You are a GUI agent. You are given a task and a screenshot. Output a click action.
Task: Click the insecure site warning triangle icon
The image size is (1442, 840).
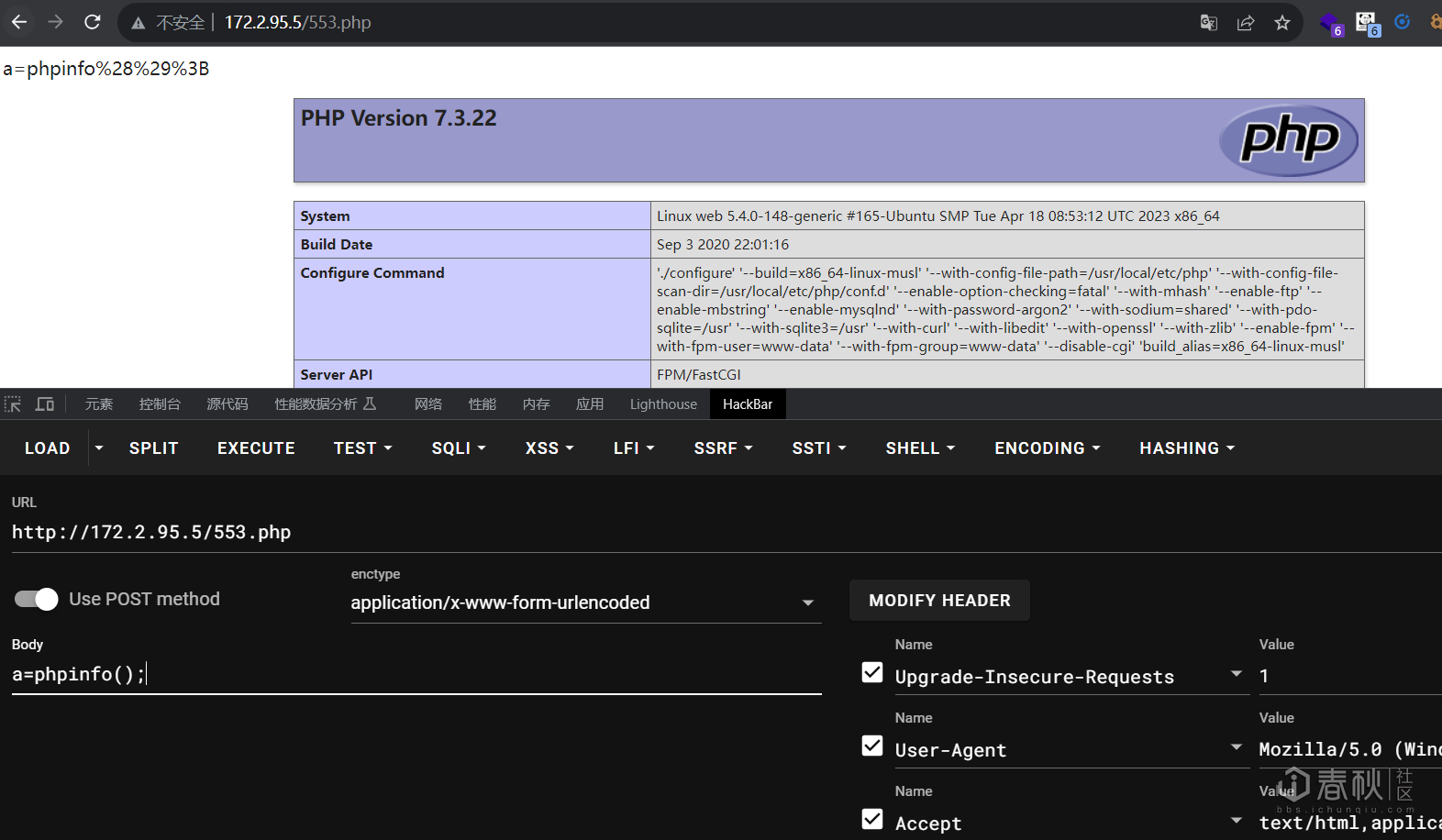139,23
